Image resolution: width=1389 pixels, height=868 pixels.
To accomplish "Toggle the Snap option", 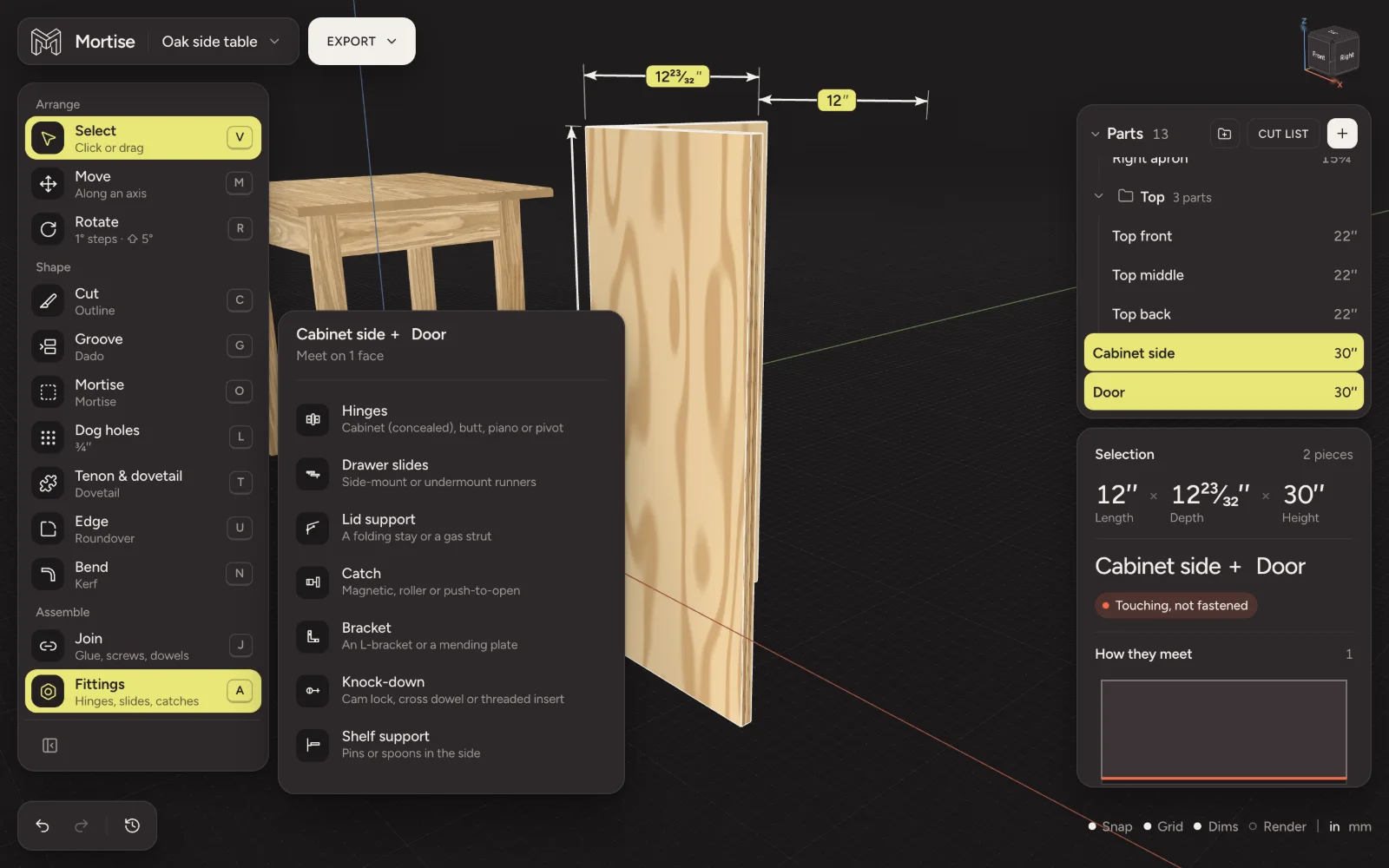I will point(1110,826).
